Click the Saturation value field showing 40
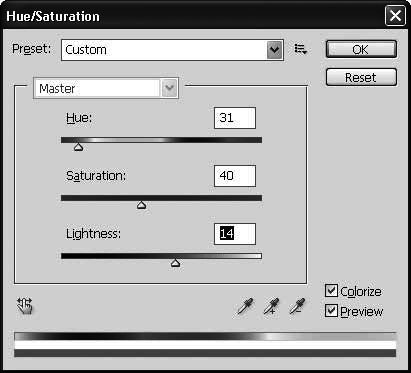 [x=235, y=176]
